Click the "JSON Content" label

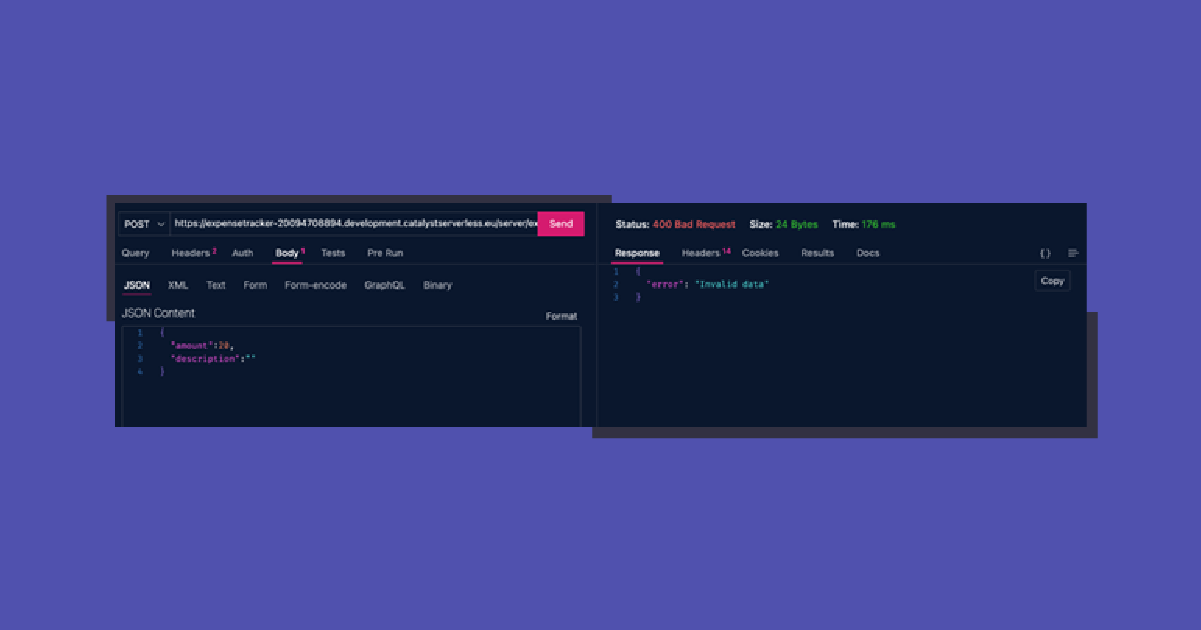click(158, 313)
